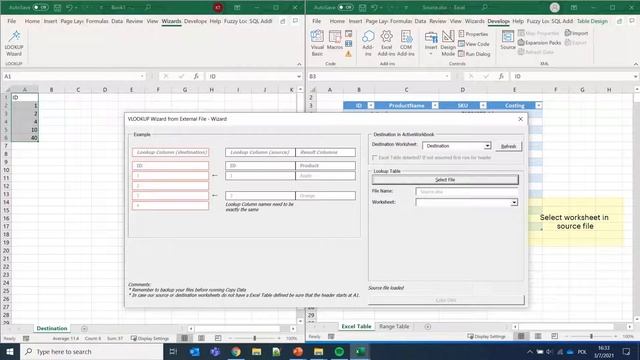Click Run Dialog in Controls group
Screen dimensions: 640x360
474,53
